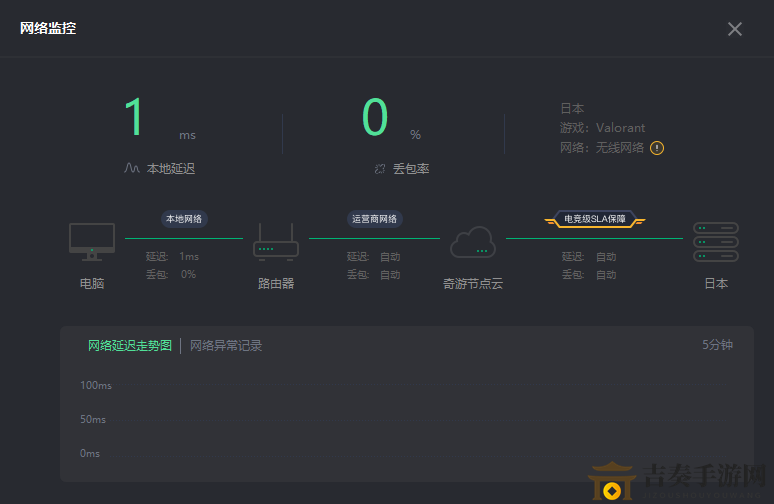Screen dimensions: 774x504
Task: Close the 网络监控 window
Action: tap(735, 29)
